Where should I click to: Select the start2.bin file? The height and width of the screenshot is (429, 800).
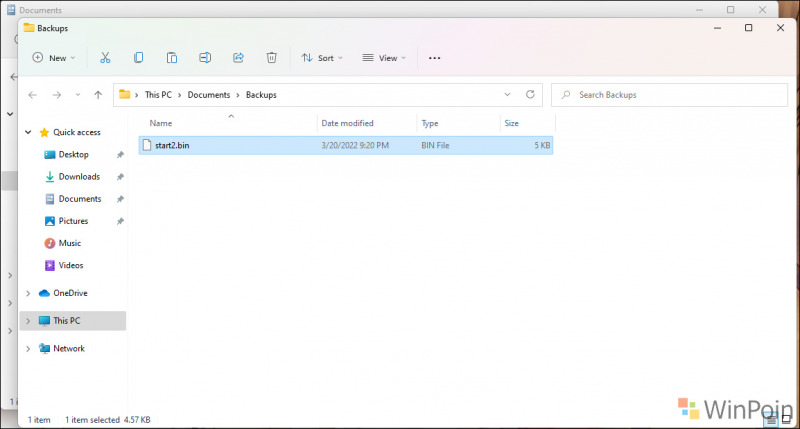[345, 145]
